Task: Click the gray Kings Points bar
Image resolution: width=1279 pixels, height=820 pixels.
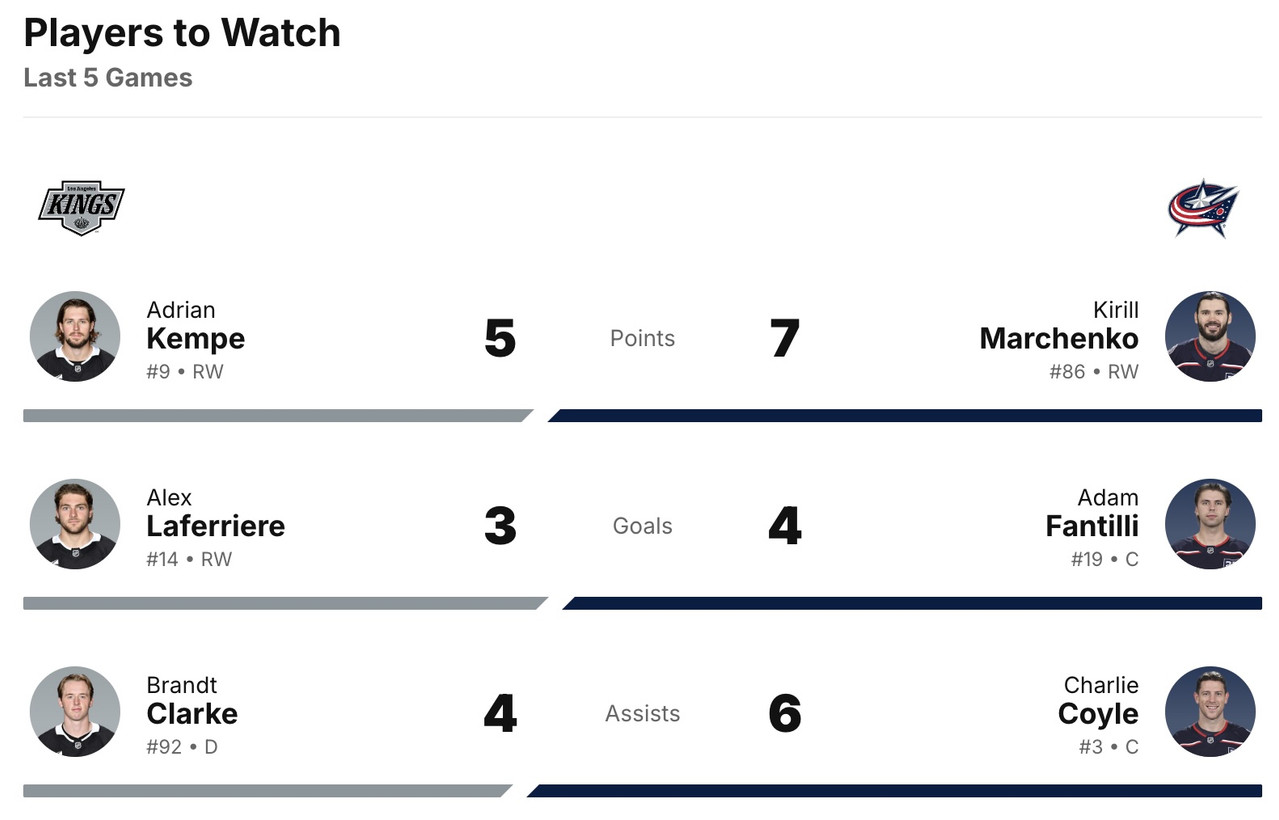Action: point(275,415)
